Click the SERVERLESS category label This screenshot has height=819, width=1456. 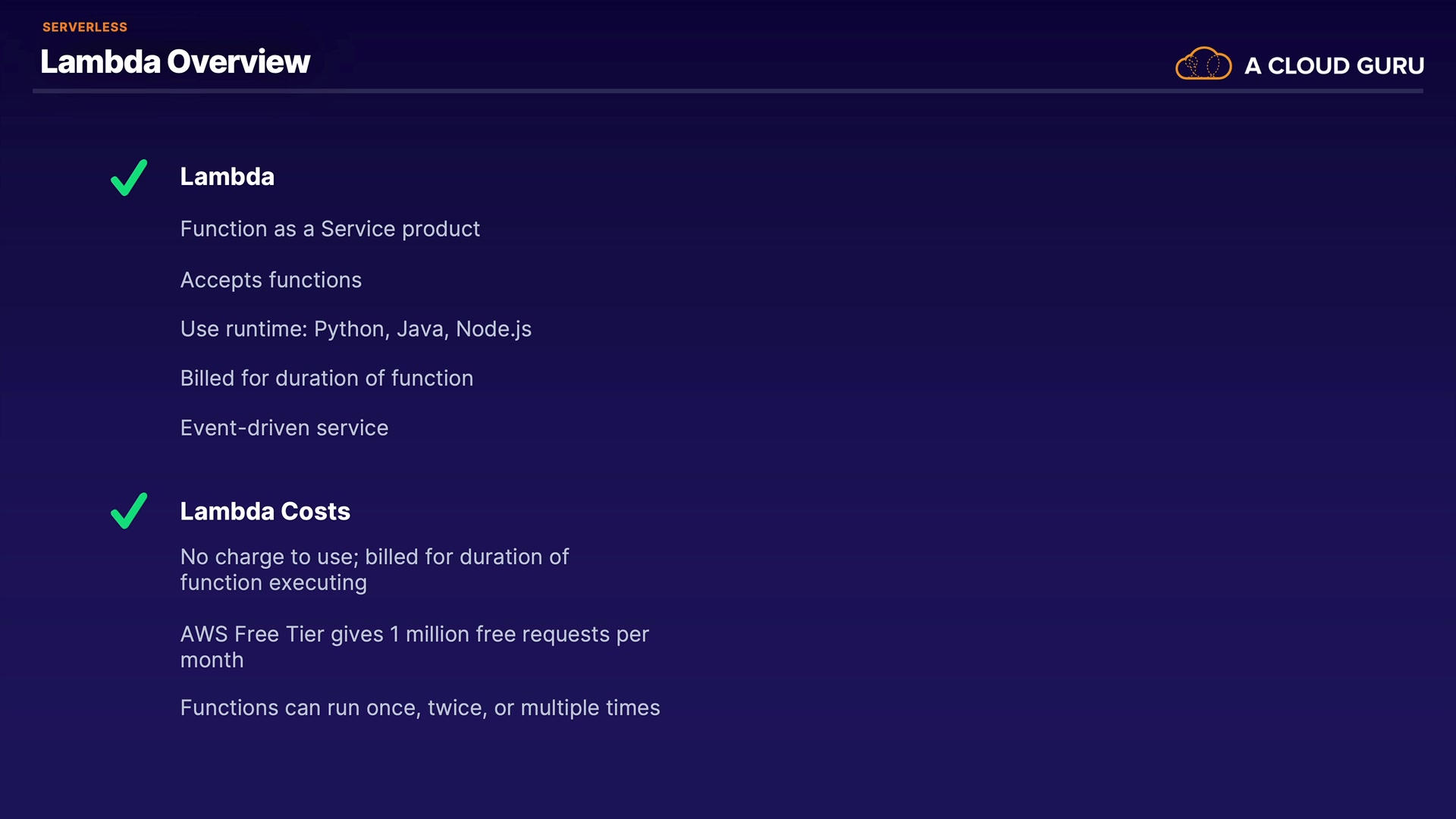[85, 27]
